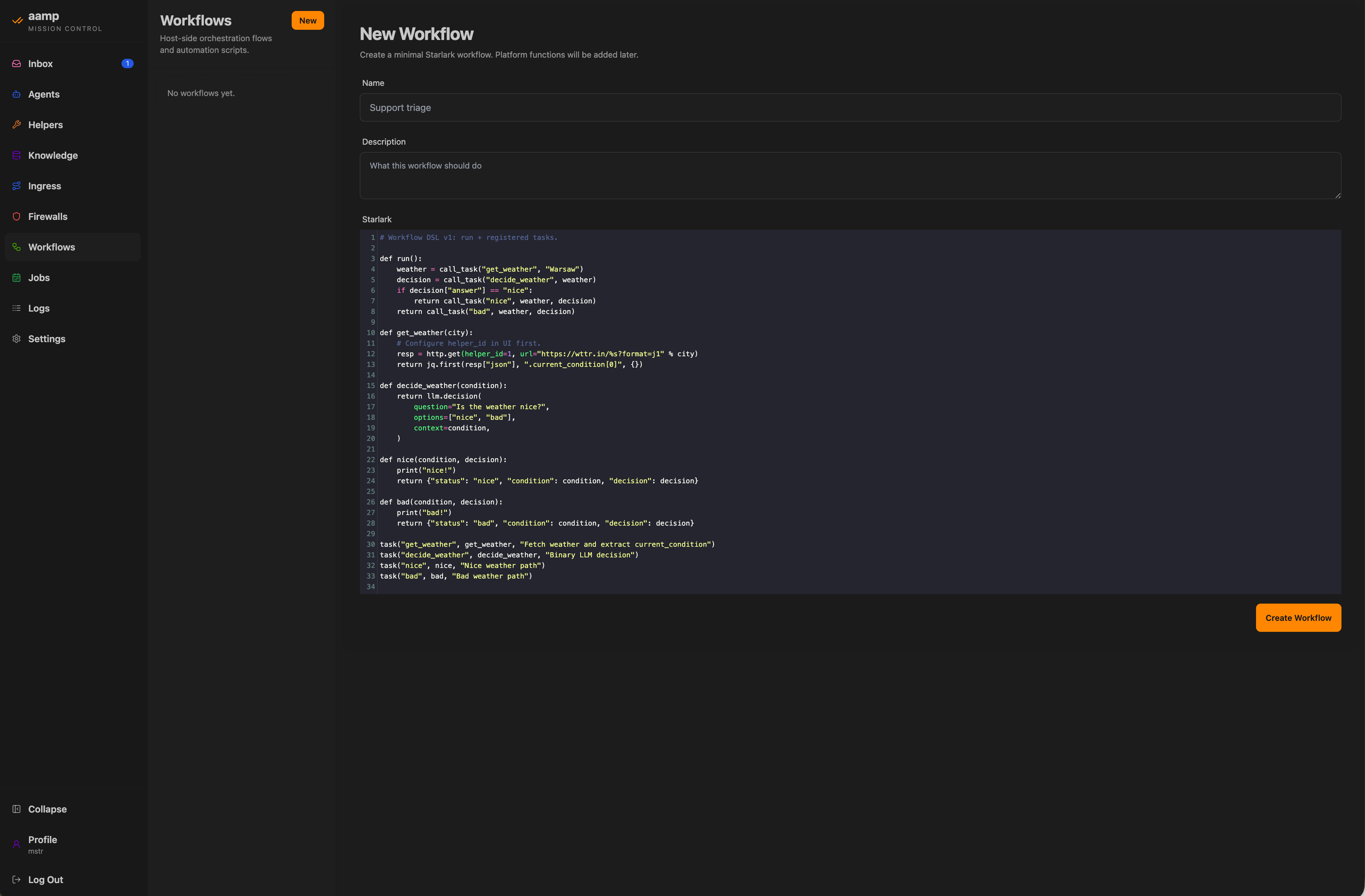
Task: Click the Collapse sidebar panel icon
Action: 16,809
